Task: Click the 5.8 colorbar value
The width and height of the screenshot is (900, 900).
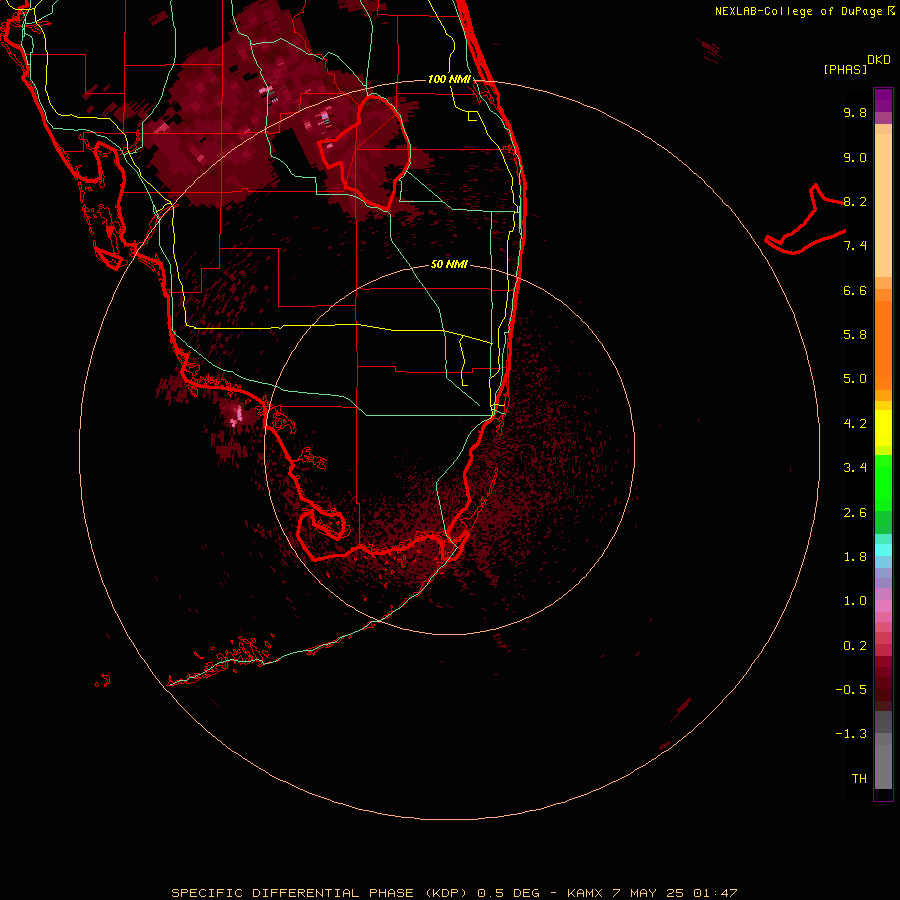Action: 855,335
